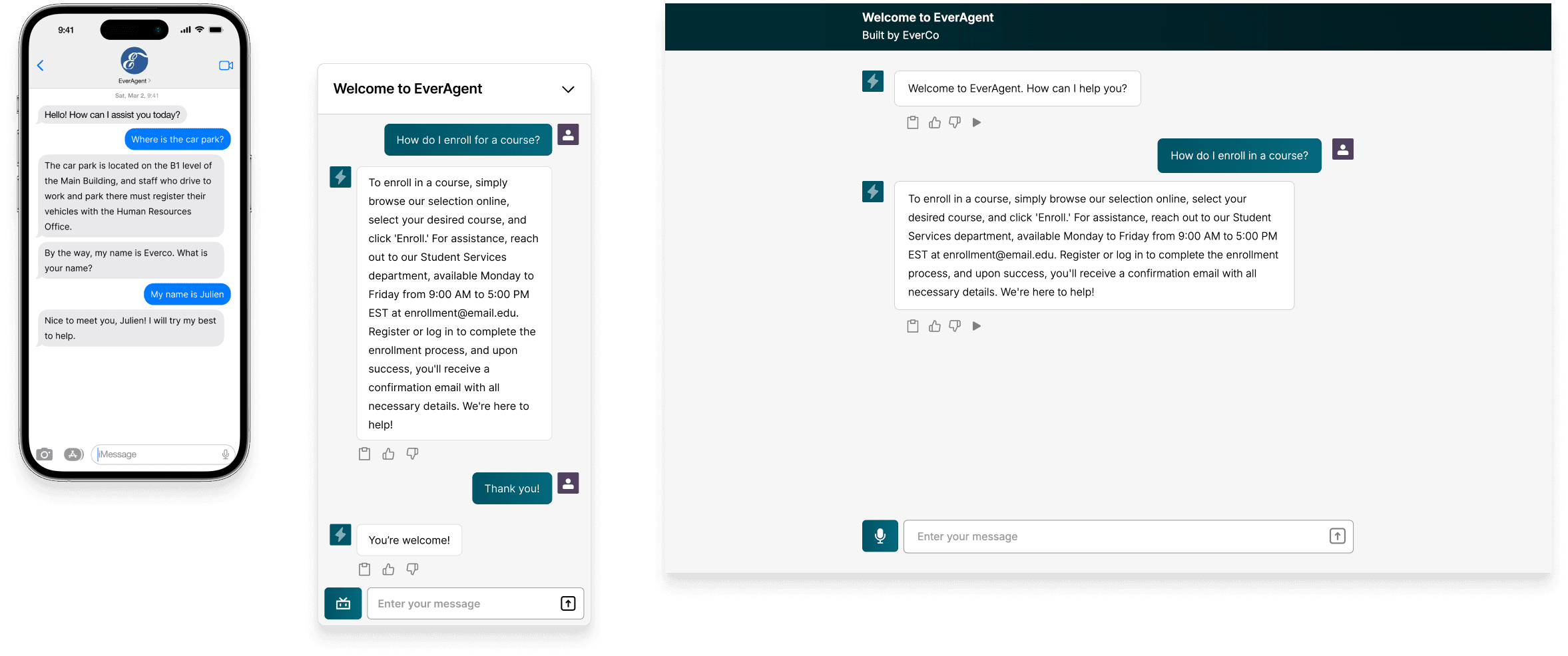The image size is (1568, 656).
Task: Focus the full-page Enter your message field
Action: pos(1129,536)
